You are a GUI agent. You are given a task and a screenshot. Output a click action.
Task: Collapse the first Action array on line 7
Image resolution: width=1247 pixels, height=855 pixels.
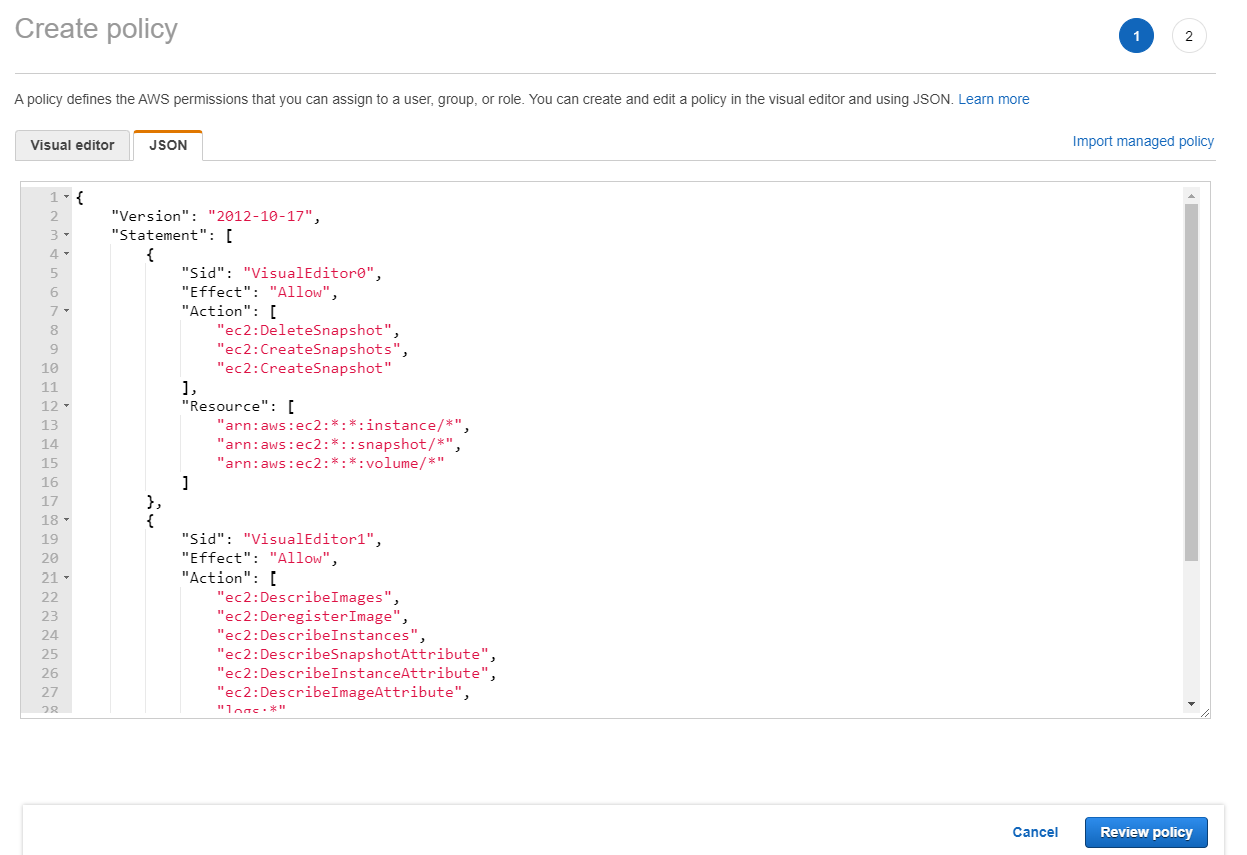(x=66, y=311)
